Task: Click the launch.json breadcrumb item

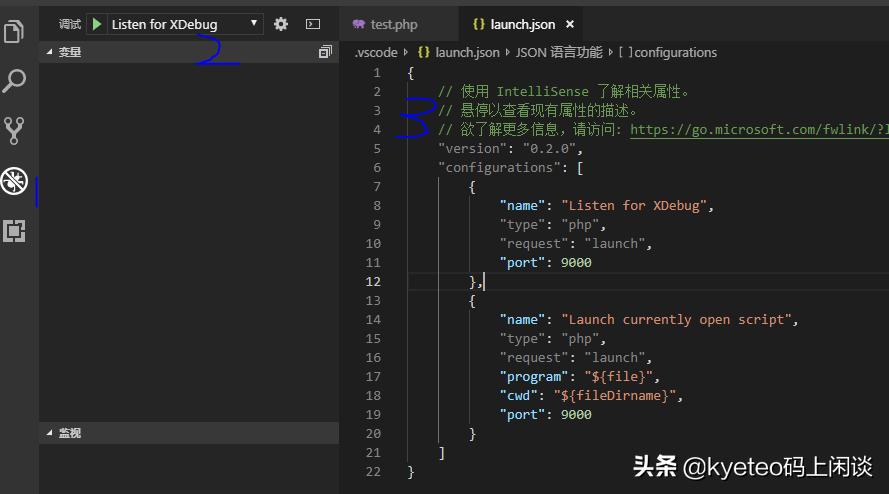Action: point(467,53)
